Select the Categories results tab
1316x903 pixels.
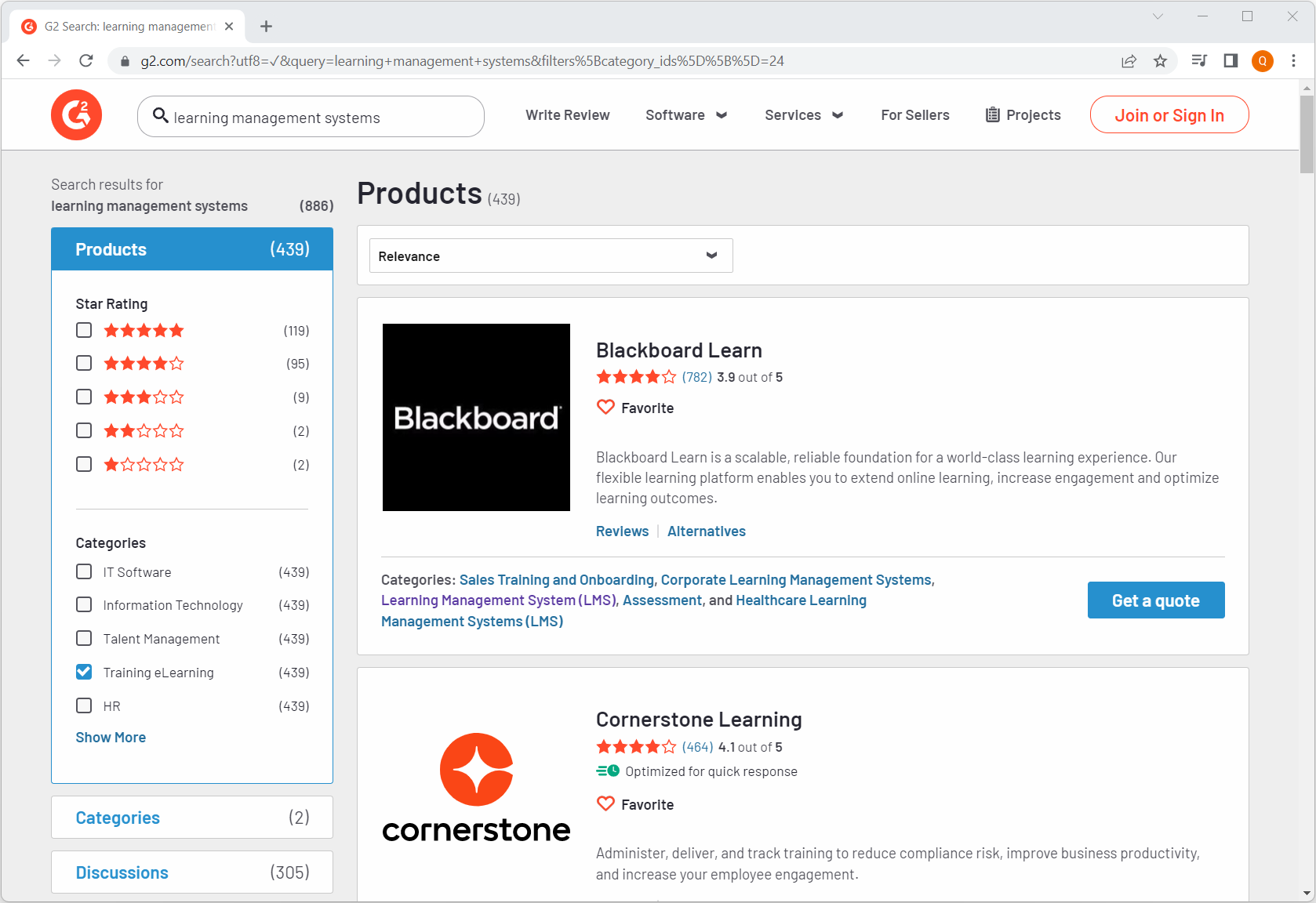pos(192,818)
